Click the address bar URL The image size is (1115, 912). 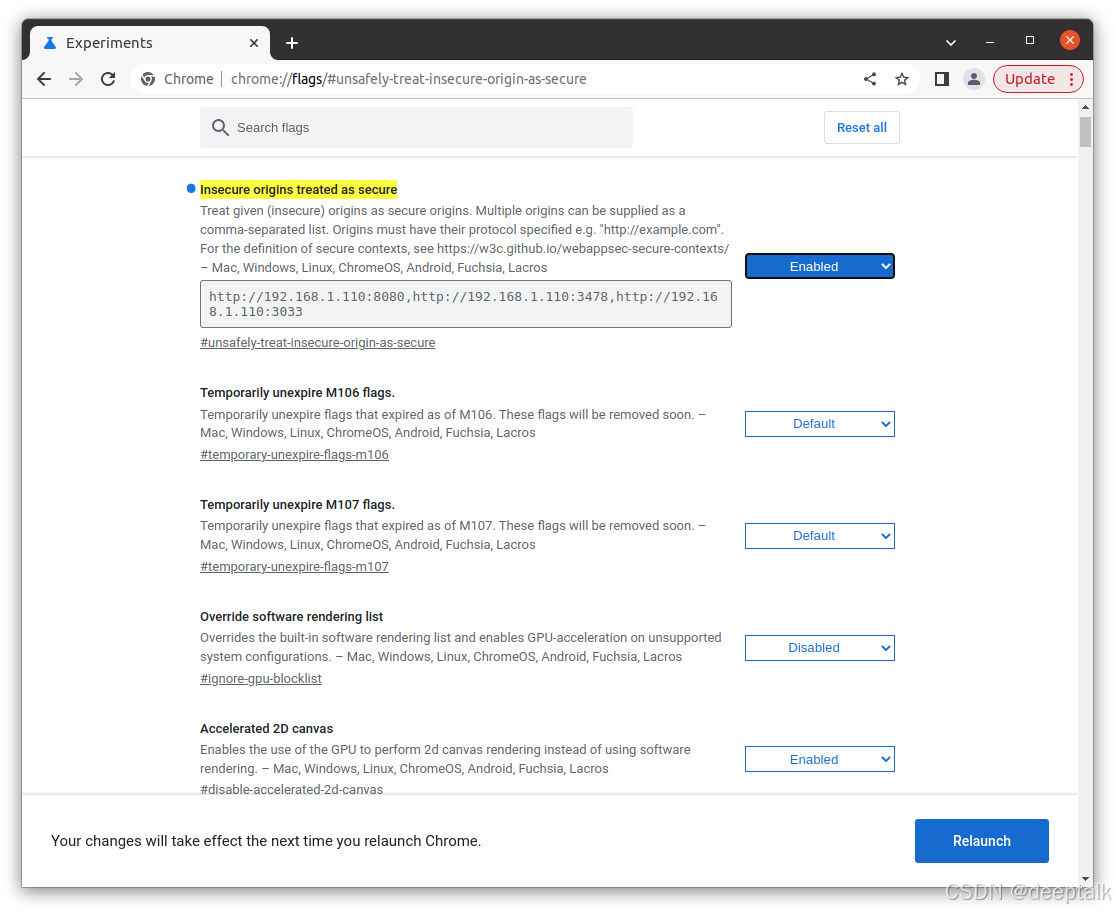pos(408,79)
